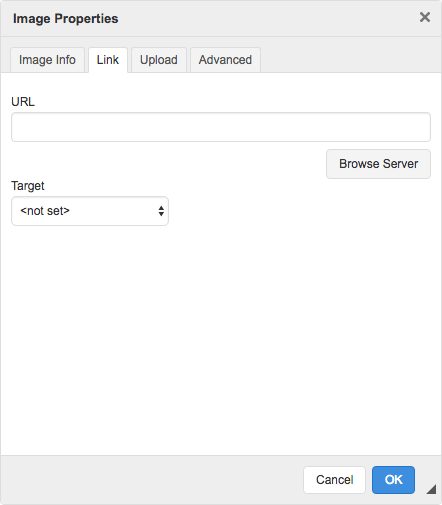Focus the URL text field
This screenshot has width=442, height=505.
221,127
